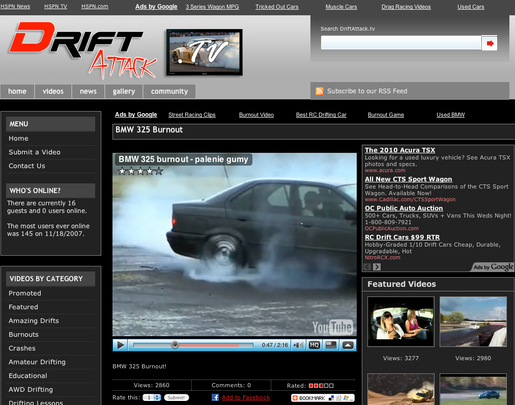Open the Featured category
515x405 pixels.
[x=23, y=307]
